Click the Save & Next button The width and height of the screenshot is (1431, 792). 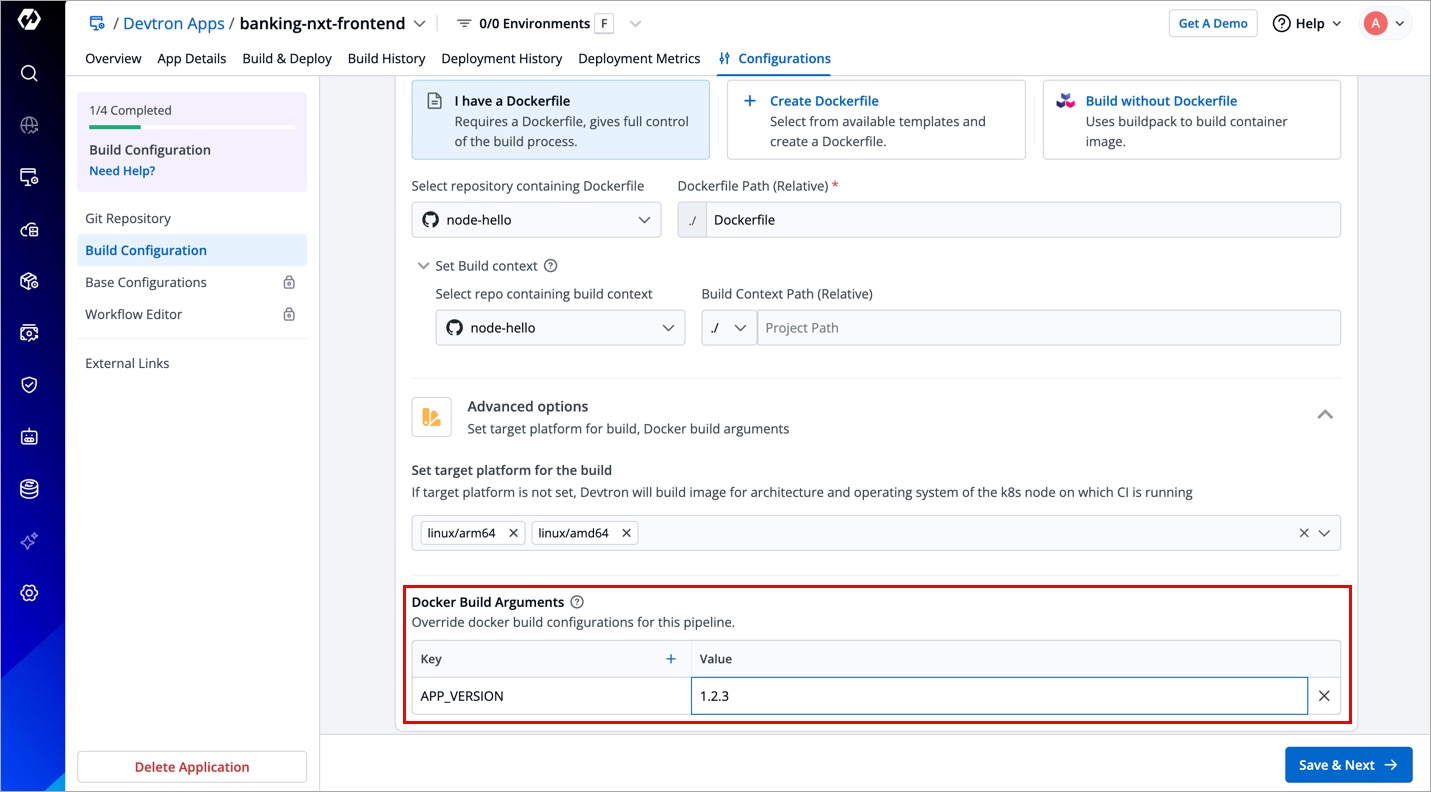pyautogui.click(x=1348, y=765)
